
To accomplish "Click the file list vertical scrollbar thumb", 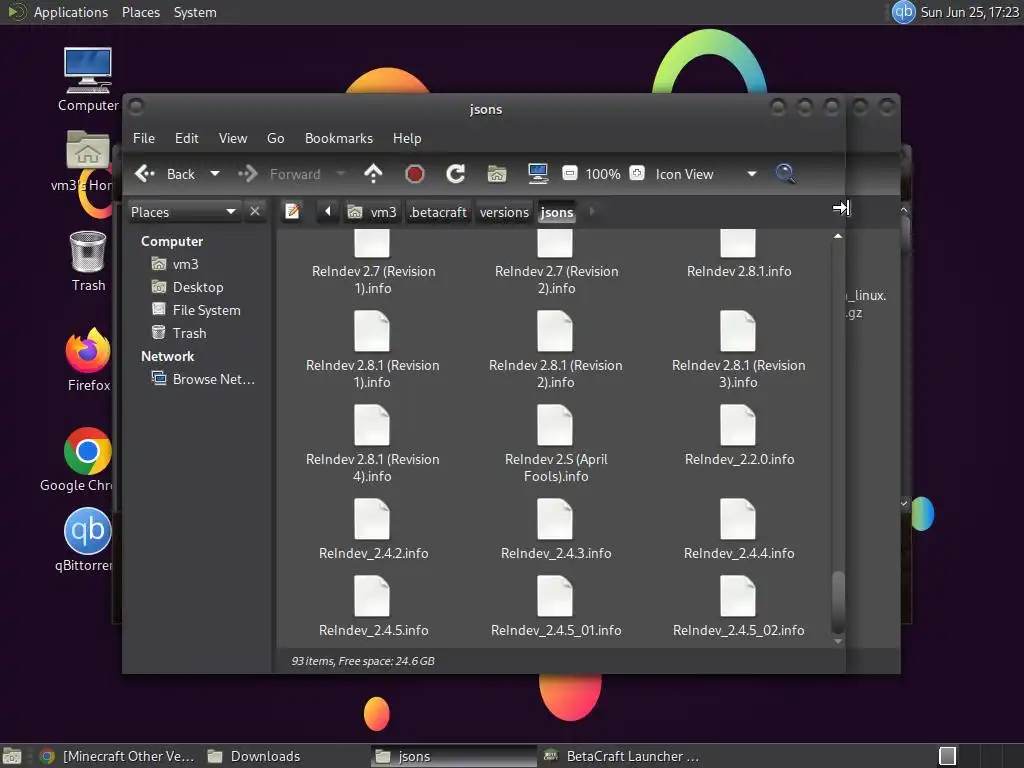I will pyautogui.click(x=838, y=601).
